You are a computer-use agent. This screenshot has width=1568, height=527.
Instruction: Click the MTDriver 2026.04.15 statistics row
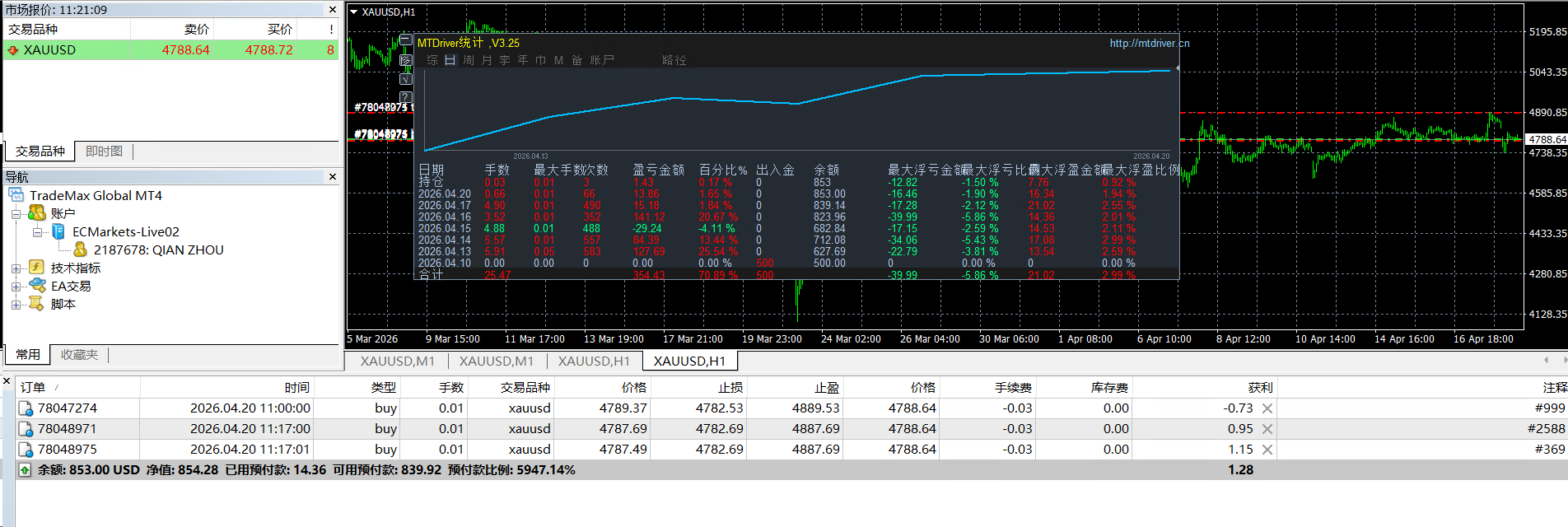click(x=777, y=229)
